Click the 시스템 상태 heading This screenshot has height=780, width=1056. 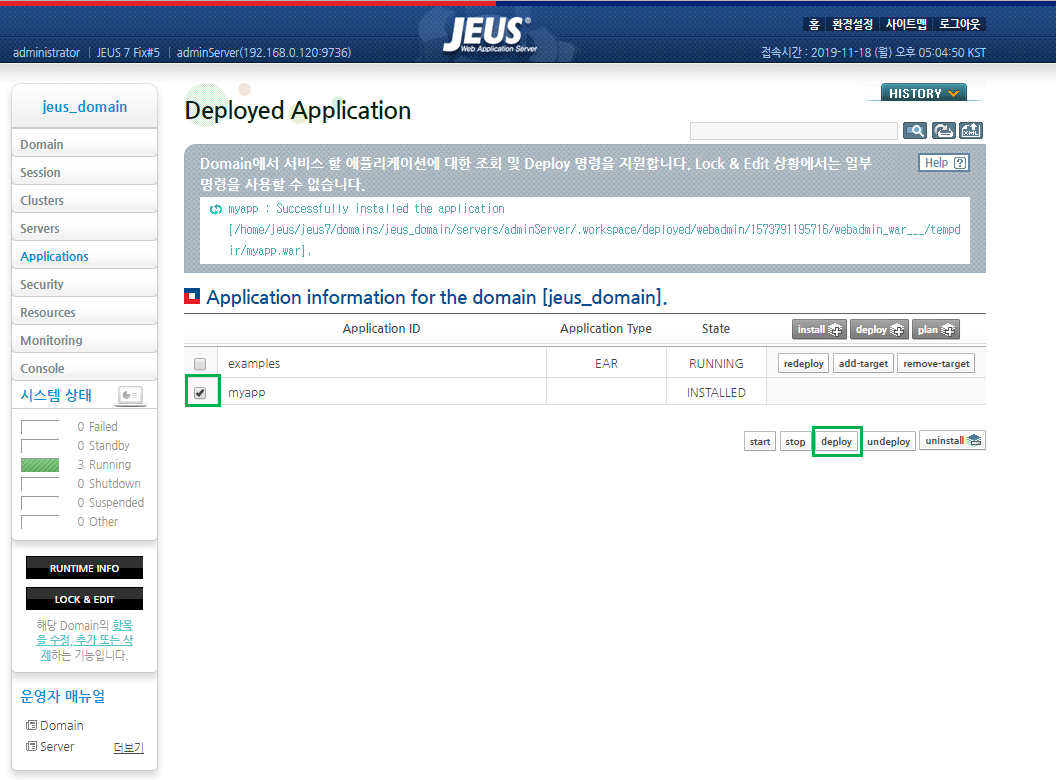[56, 395]
